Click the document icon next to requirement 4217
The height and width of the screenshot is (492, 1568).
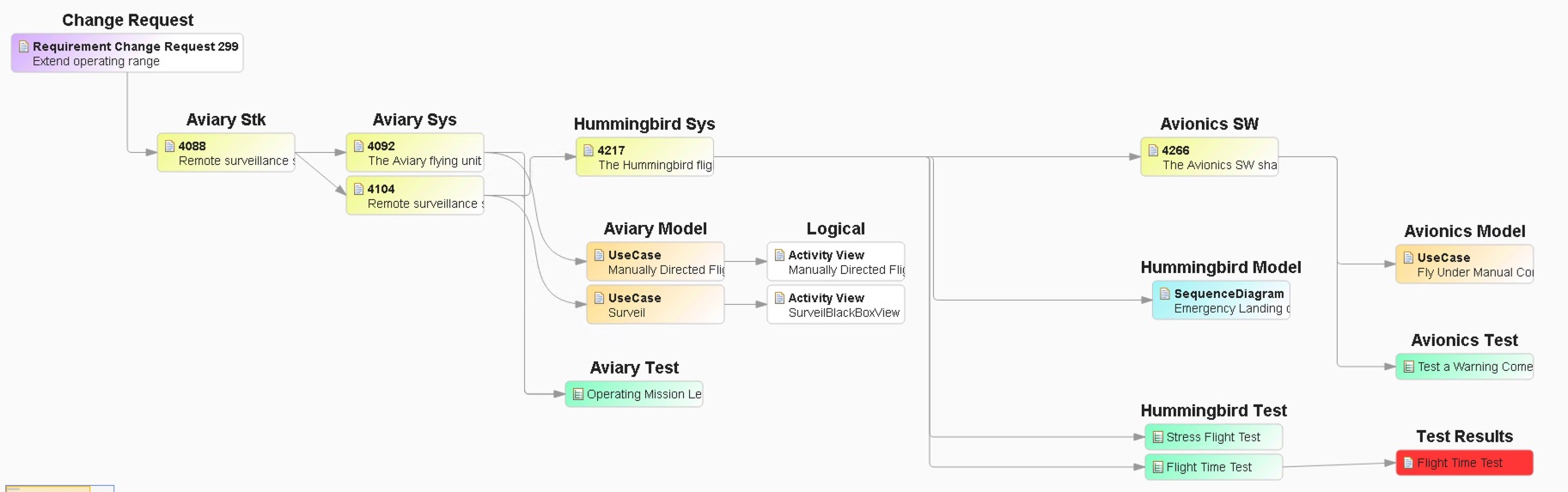coord(589,150)
